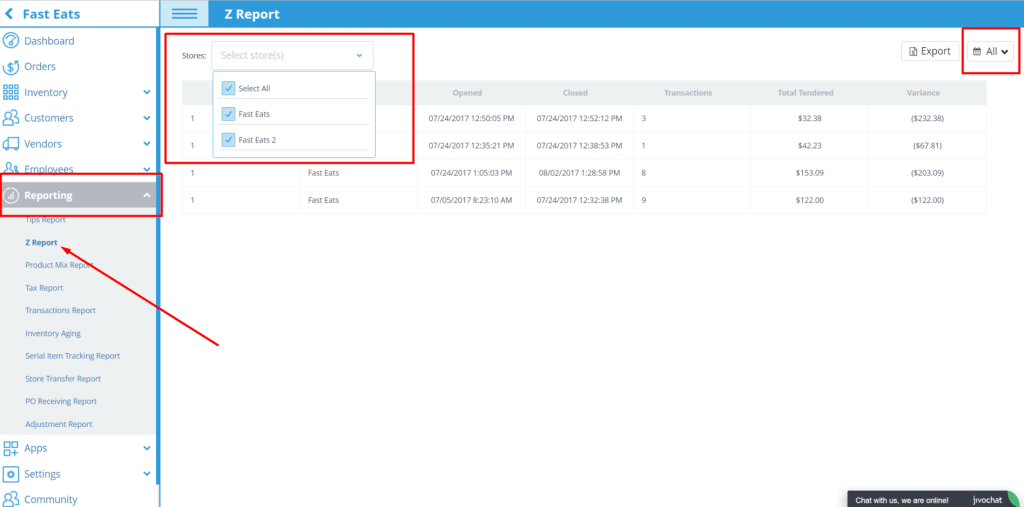Click opened time 07/24/2017 12:50:05 PM

(x=472, y=118)
